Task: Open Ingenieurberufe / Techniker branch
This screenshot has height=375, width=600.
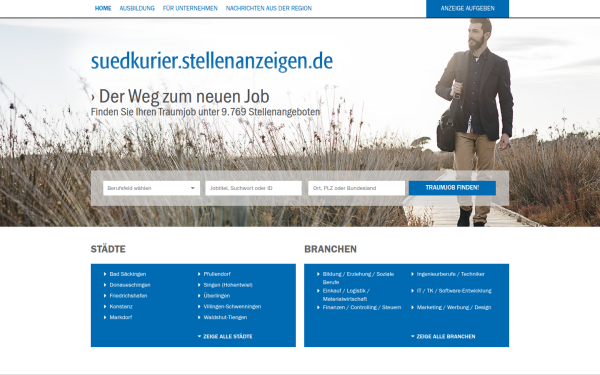Action: 451,274
